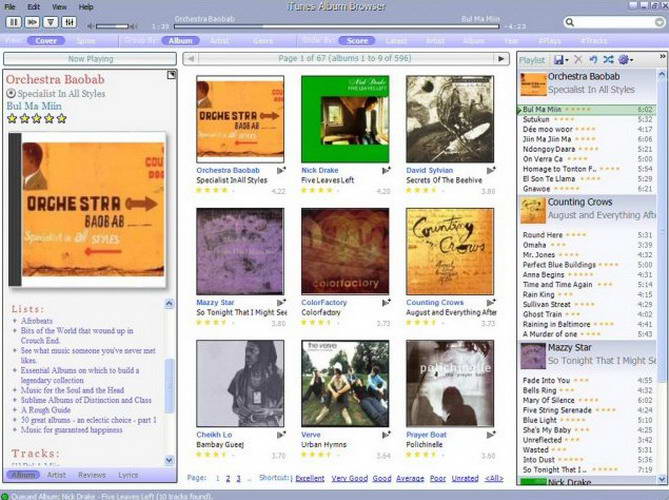The image size is (669, 500).
Task: Open the Help menu
Action: click(86, 7)
